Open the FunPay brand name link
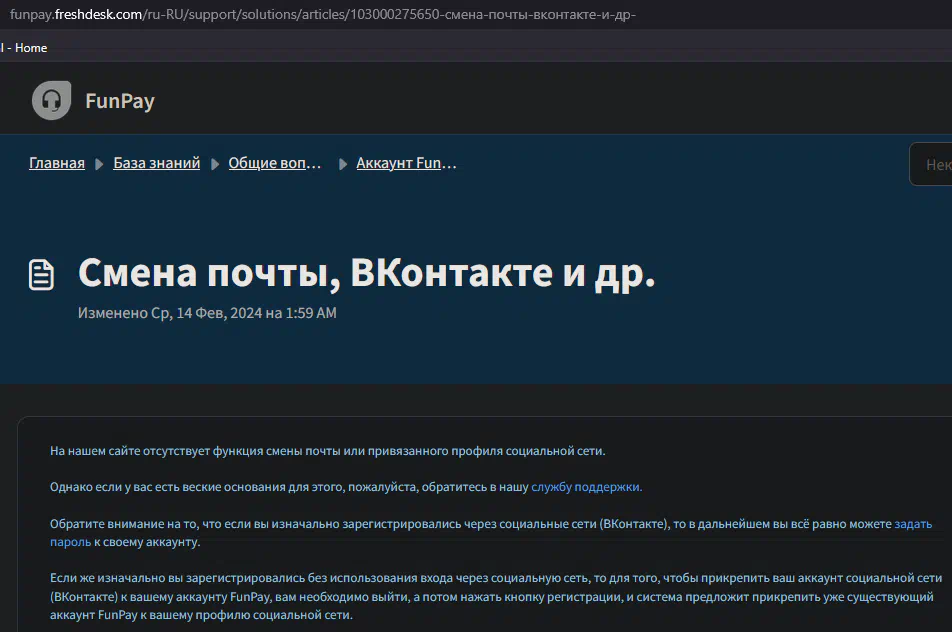The width and height of the screenshot is (952, 632). tap(120, 101)
